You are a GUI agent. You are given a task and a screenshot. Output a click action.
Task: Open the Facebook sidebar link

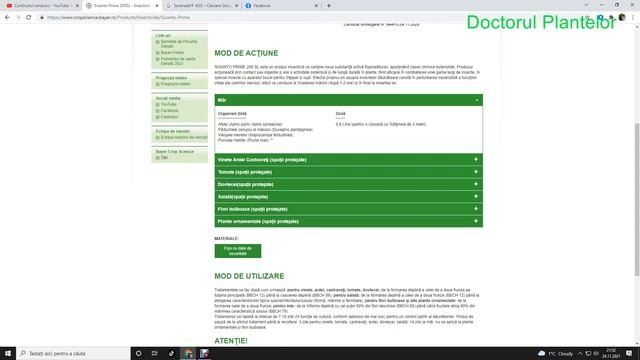[x=169, y=111]
